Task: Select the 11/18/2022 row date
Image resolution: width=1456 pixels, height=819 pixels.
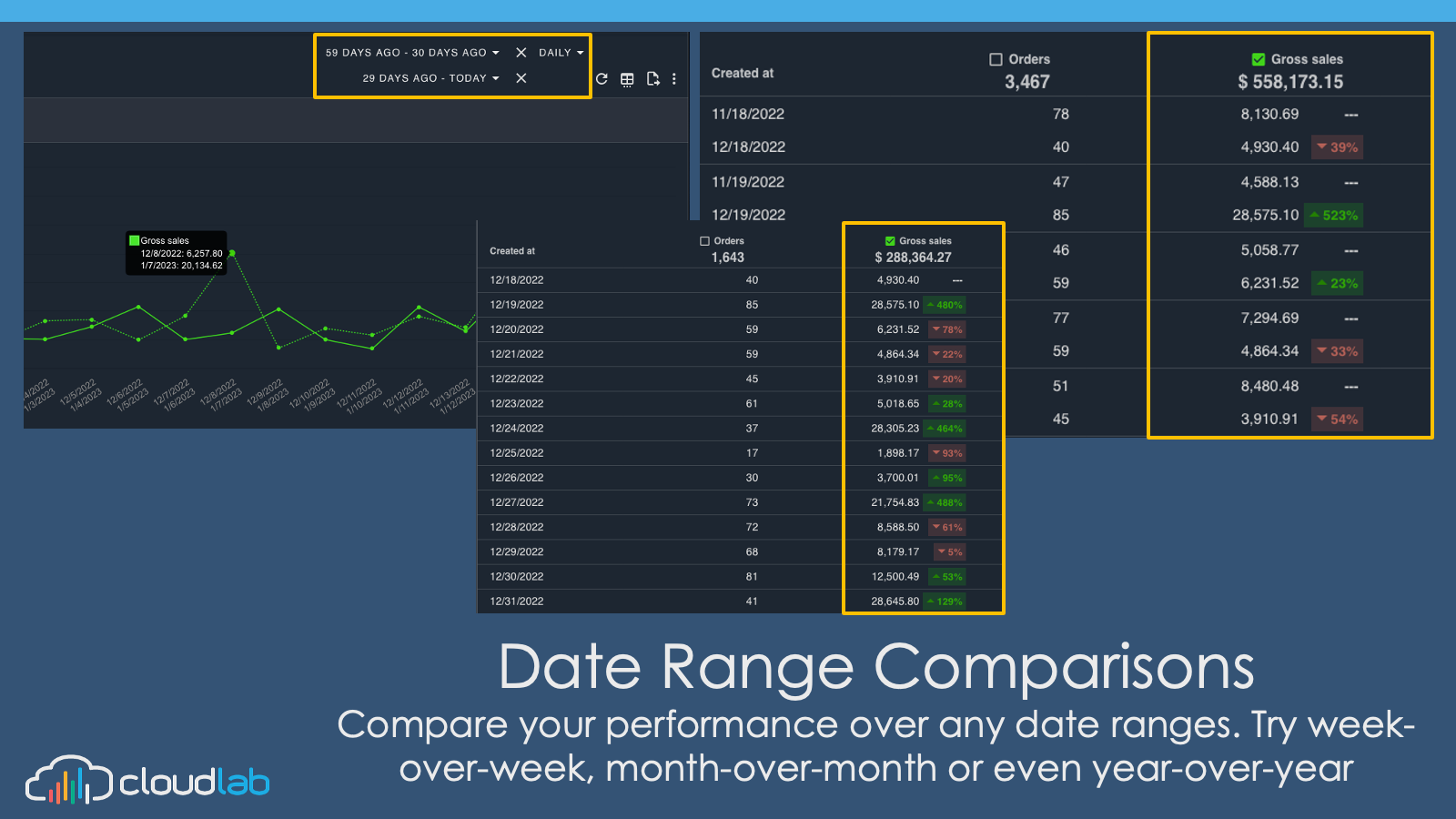Action: click(x=748, y=114)
